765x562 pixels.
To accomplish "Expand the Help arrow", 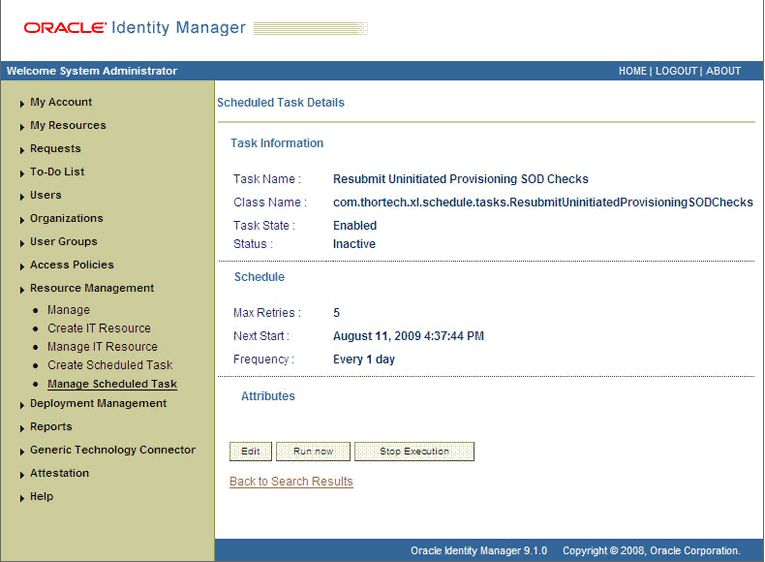I will [22, 498].
